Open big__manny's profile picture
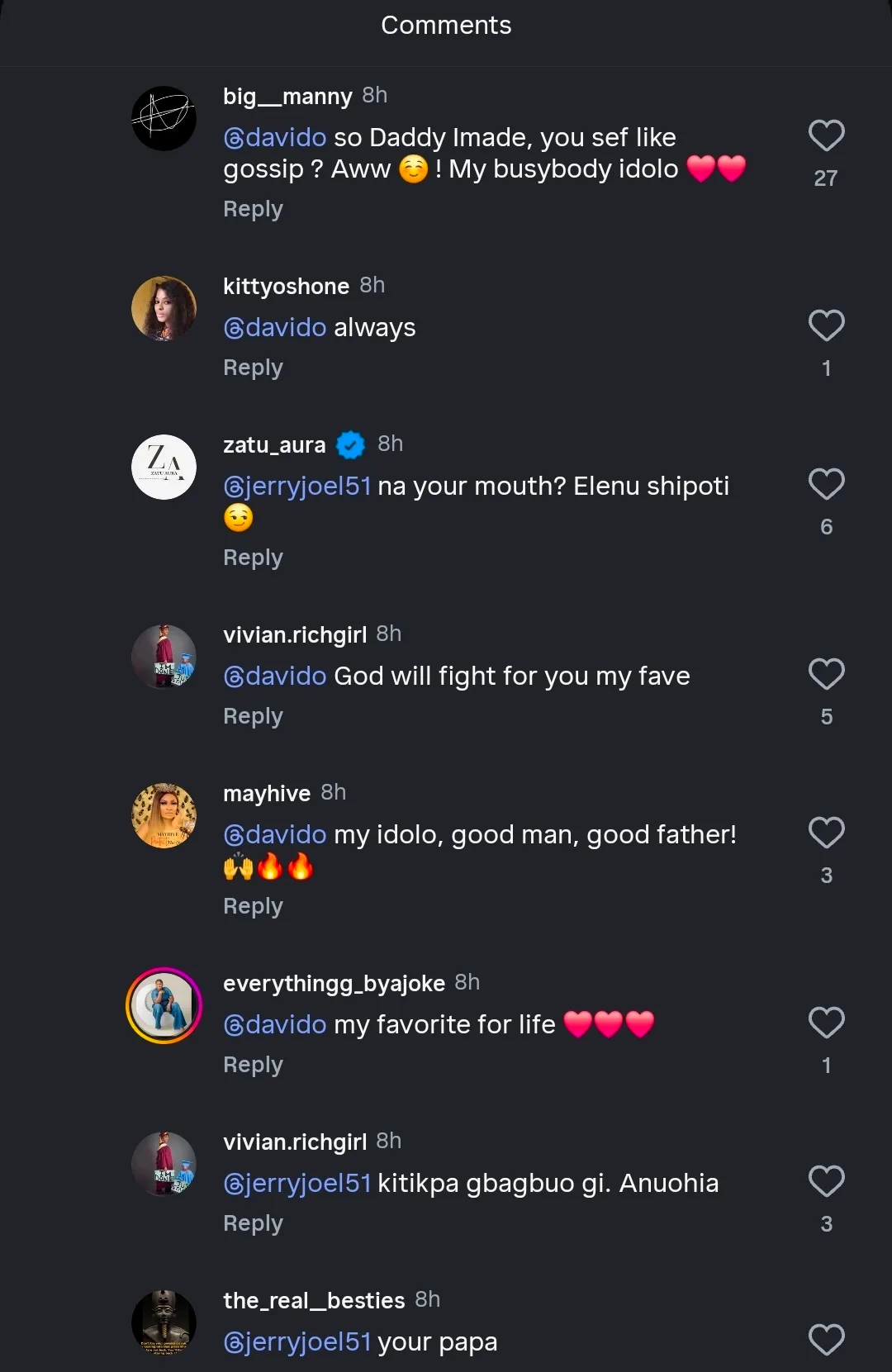The width and height of the screenshot is (892, 1372). pos(164,119)
